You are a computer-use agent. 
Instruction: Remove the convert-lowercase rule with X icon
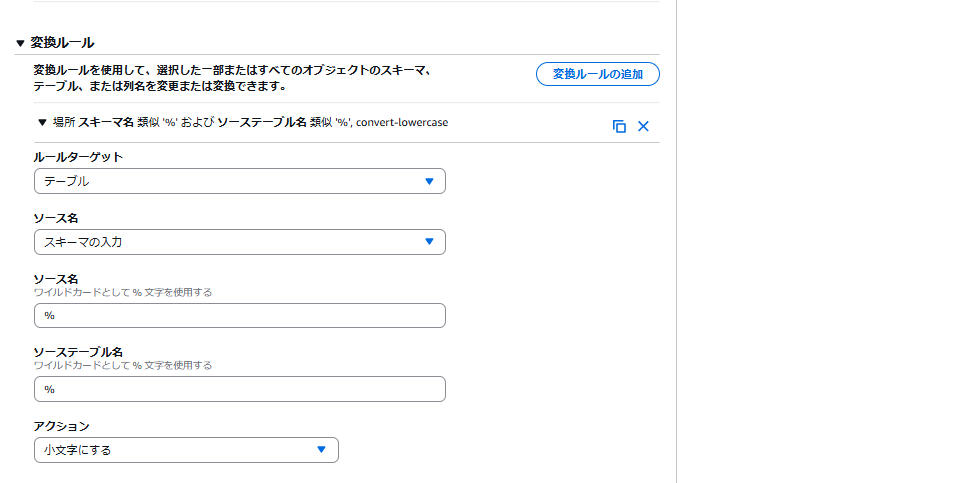click(643, 126)
